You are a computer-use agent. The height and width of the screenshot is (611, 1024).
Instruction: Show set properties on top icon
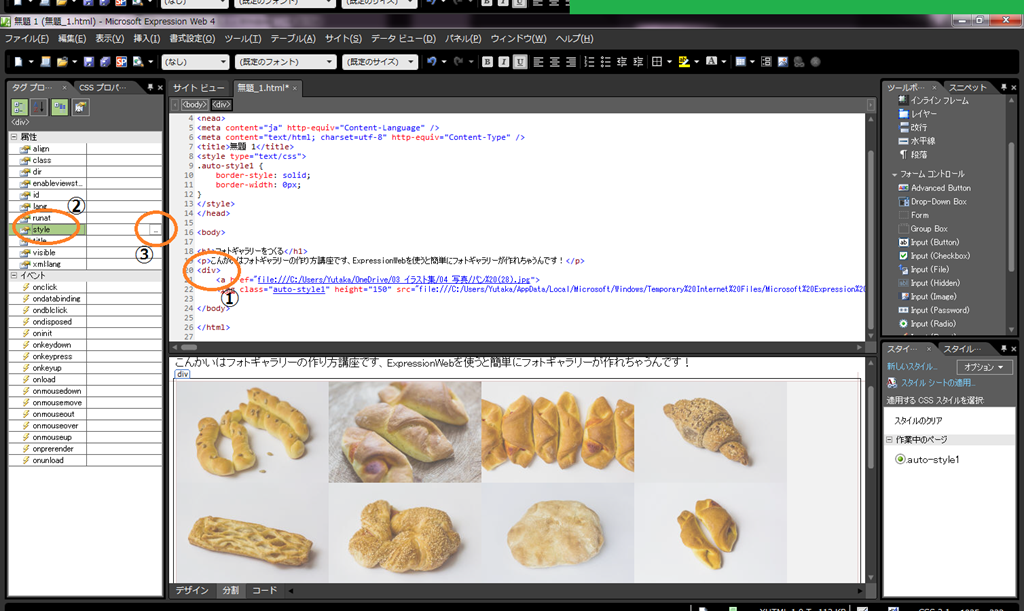pos(60,107)
